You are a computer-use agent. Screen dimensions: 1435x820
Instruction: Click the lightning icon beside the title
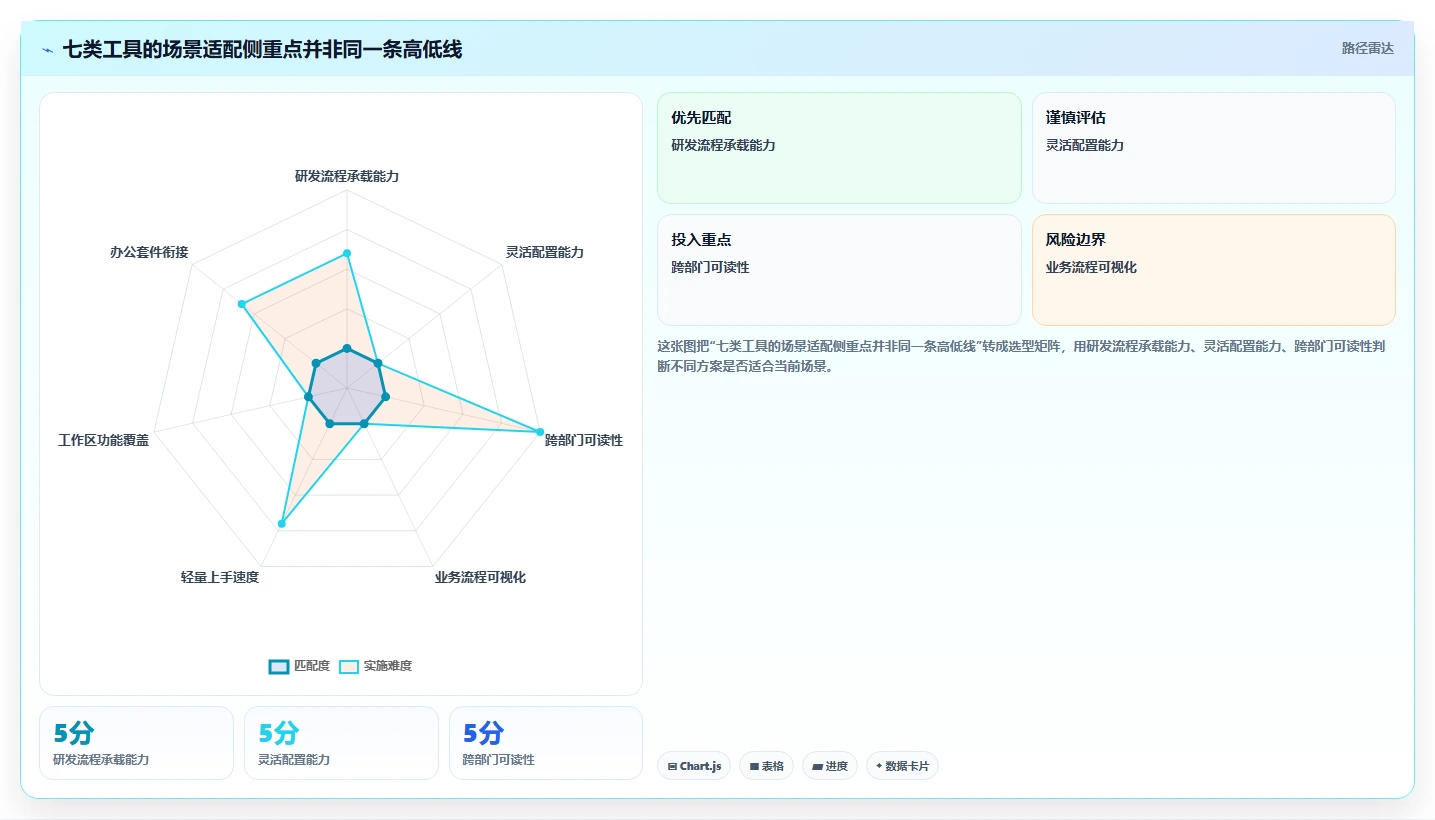[48, 50]
